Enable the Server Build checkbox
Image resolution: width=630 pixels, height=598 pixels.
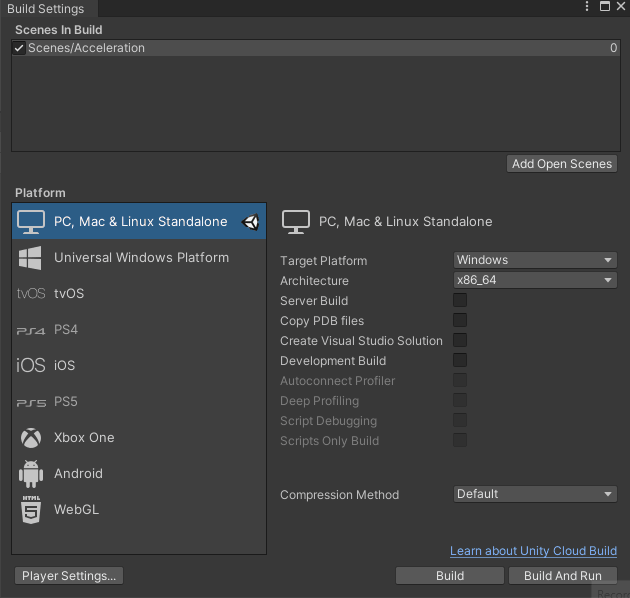460,300
